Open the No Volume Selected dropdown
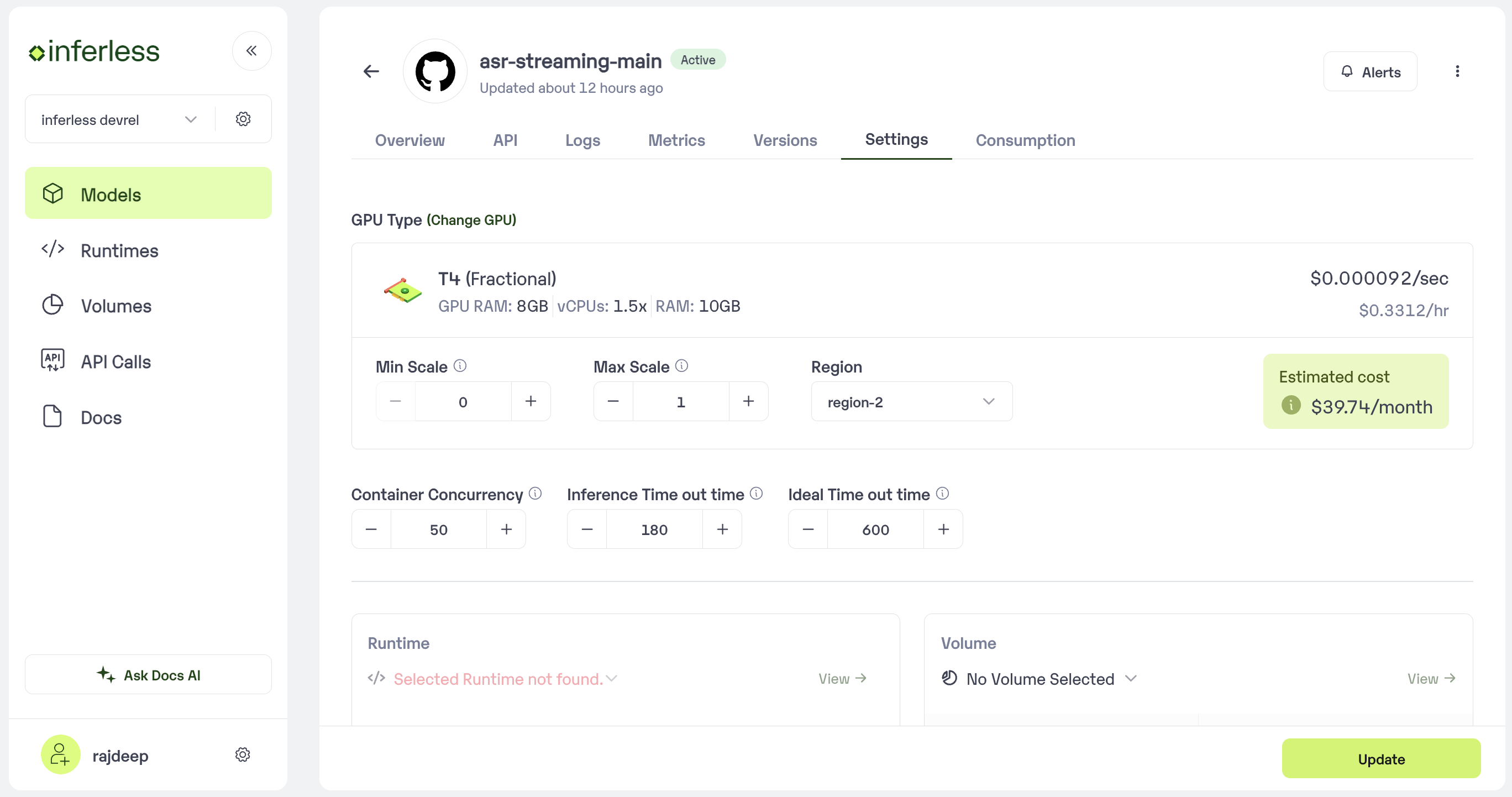The image size is (1512, 797). (x=1039, y=679)
